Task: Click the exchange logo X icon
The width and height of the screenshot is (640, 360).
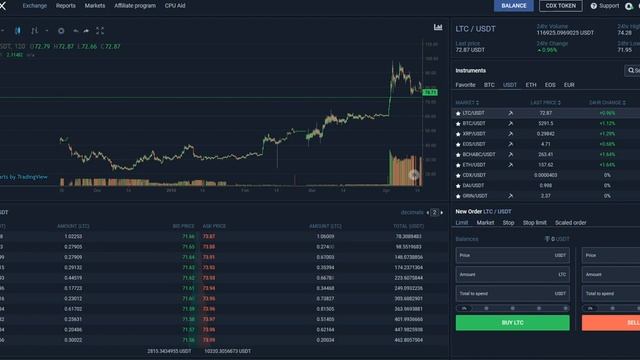Action: [x=2, y=6]
